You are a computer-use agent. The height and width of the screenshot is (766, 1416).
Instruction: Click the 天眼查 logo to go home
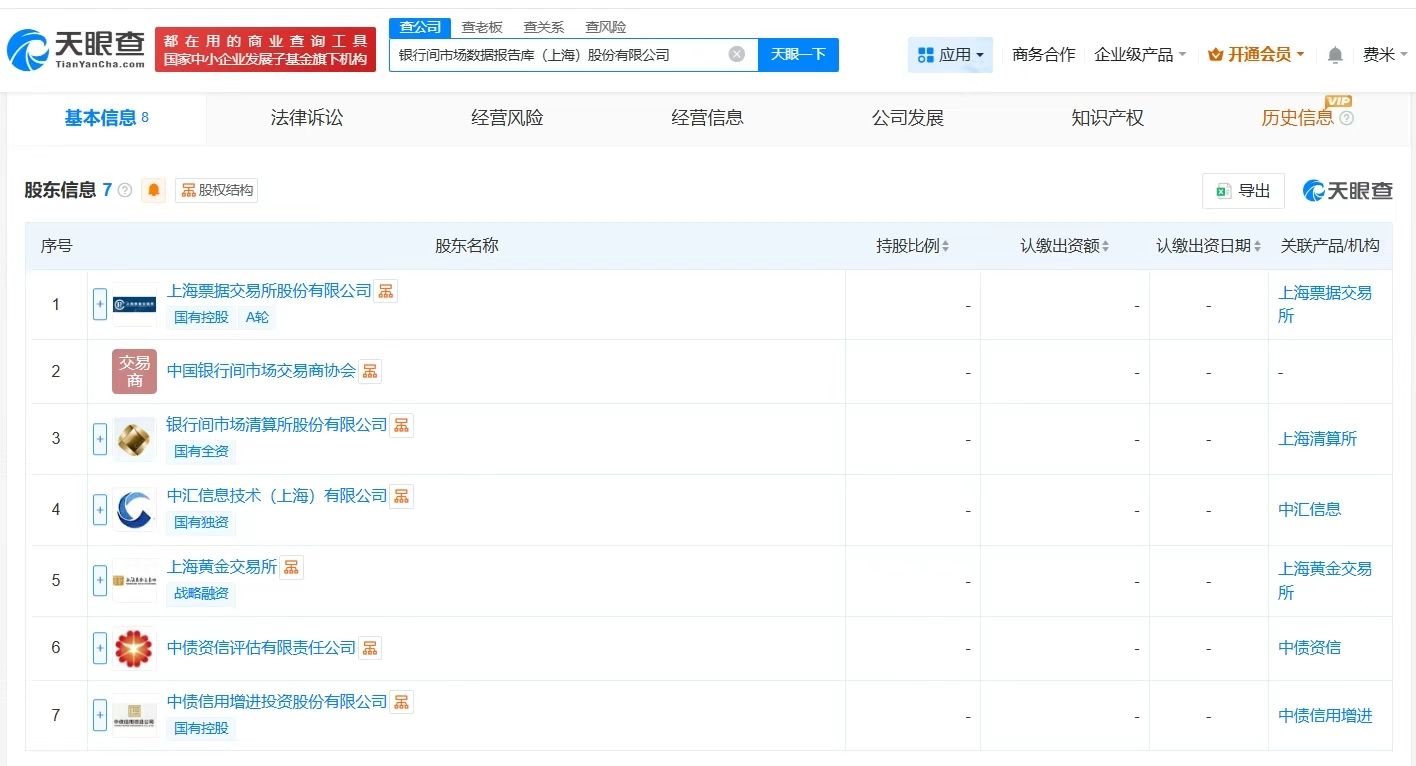coord(75,48)
